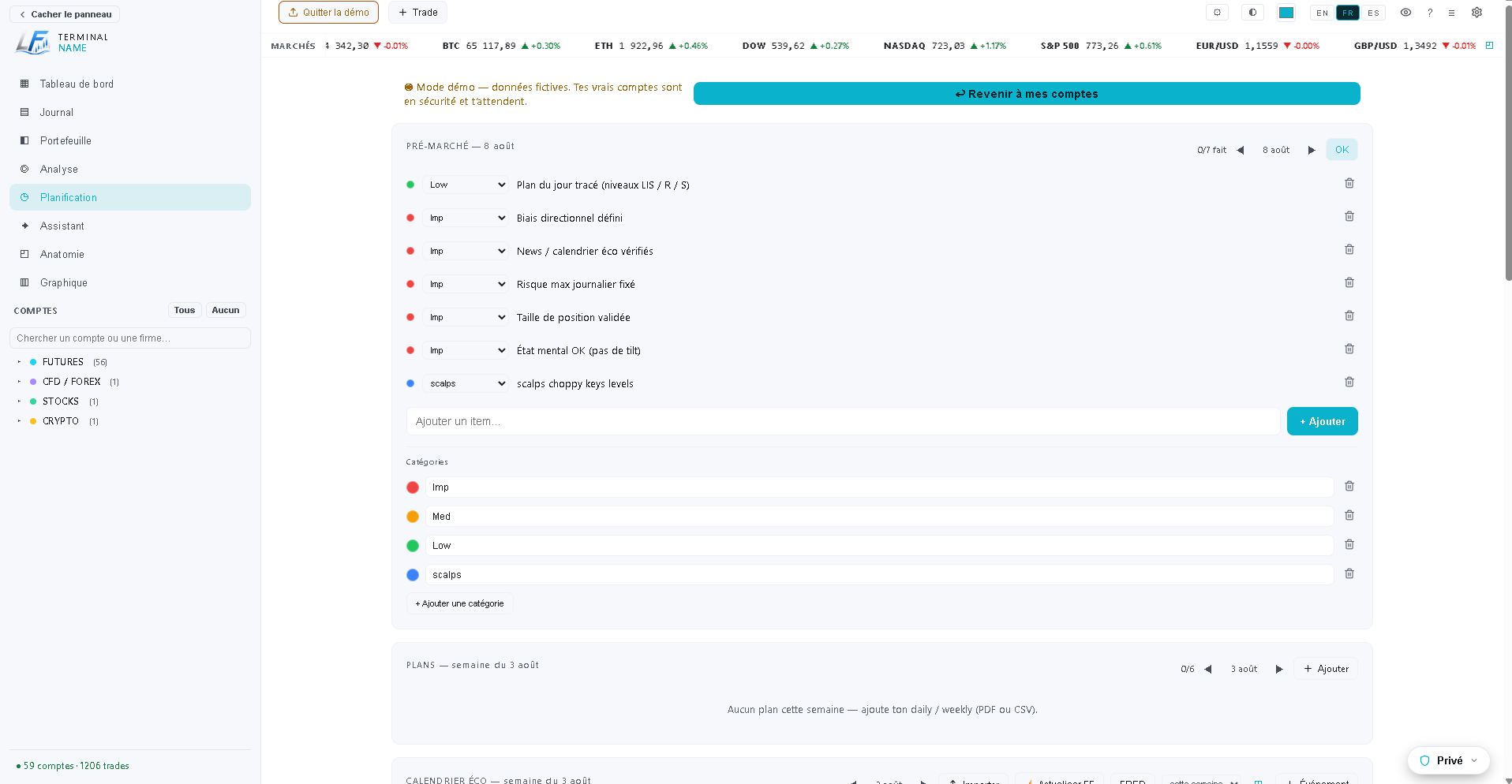Delete the Imp category

click(x=1349, y=486)
